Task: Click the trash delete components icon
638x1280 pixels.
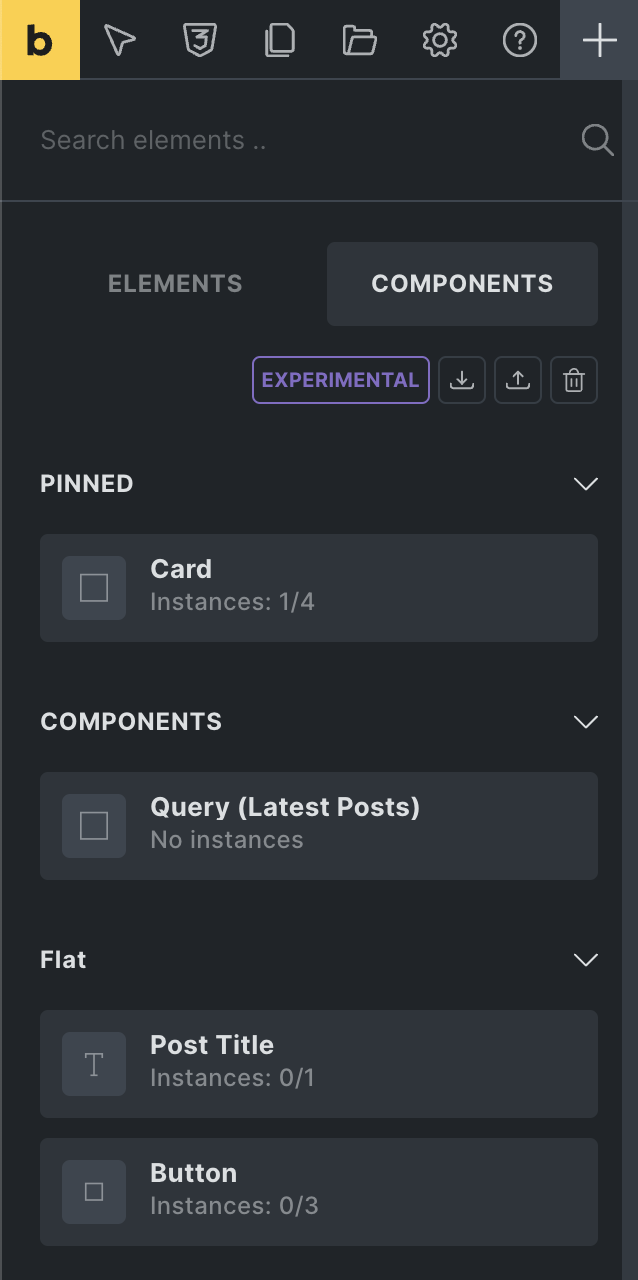Action: pyautogui.click(x=574, y=380)
